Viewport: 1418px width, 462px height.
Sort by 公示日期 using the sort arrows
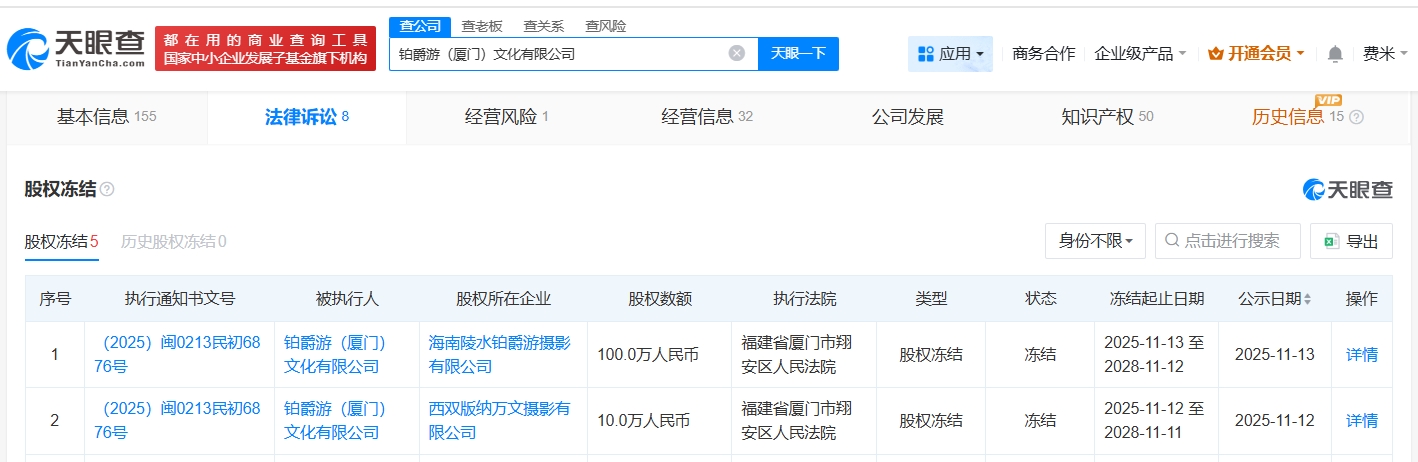[1307, 299]
